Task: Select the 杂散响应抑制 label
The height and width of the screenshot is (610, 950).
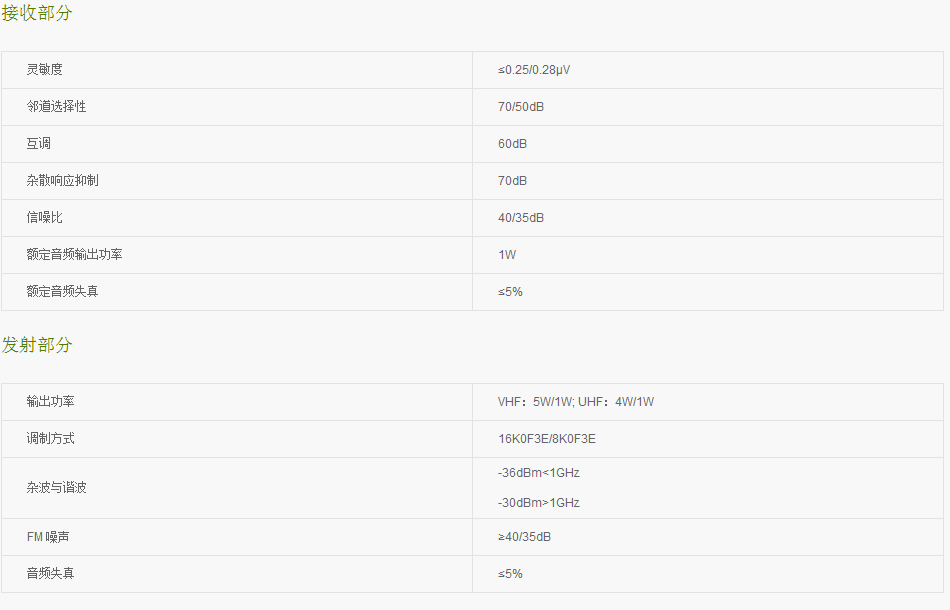Action: pyautogui.click(x=63, y=181)
